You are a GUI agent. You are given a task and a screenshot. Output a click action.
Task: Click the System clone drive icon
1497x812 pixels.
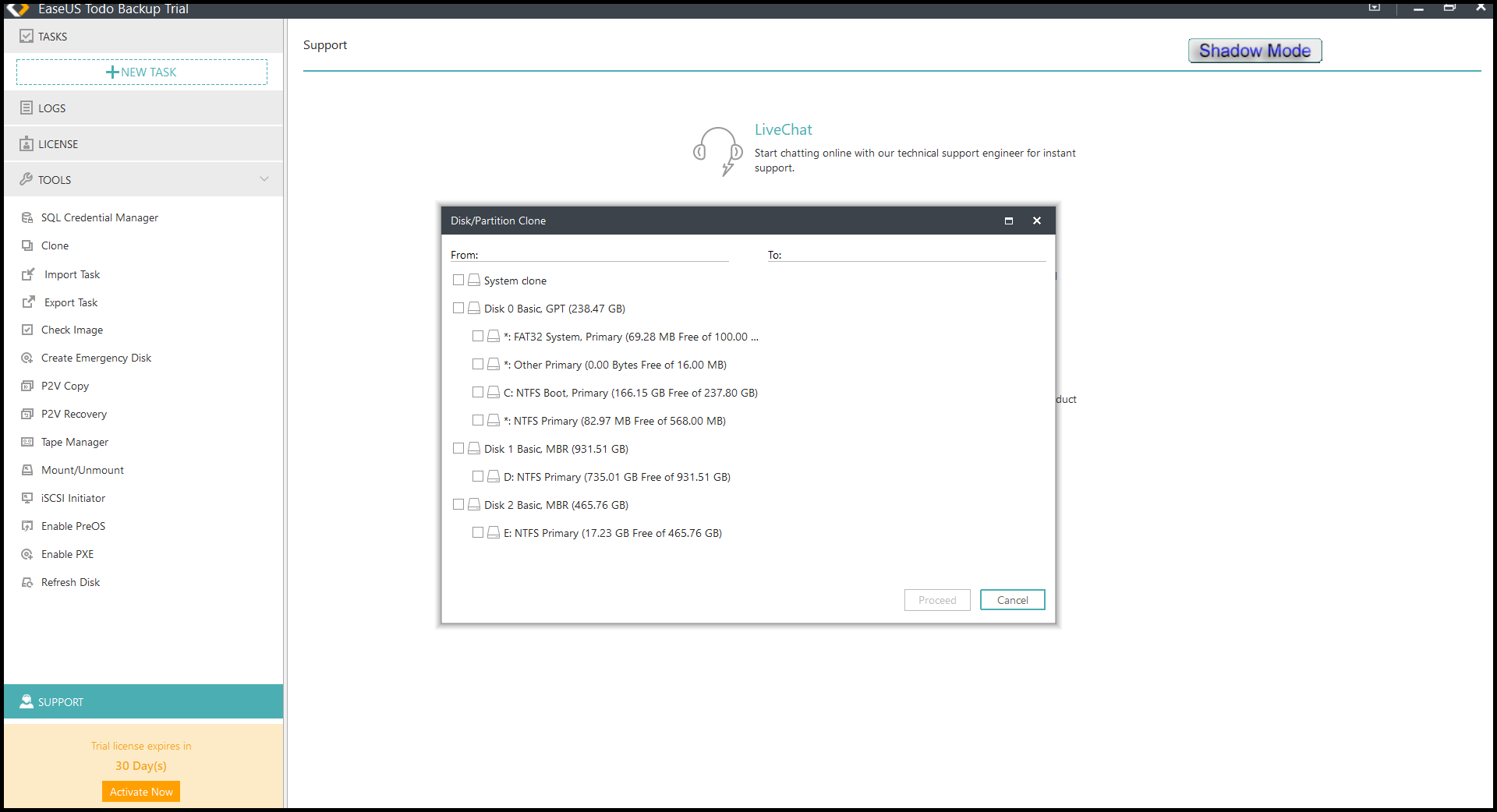474,280
